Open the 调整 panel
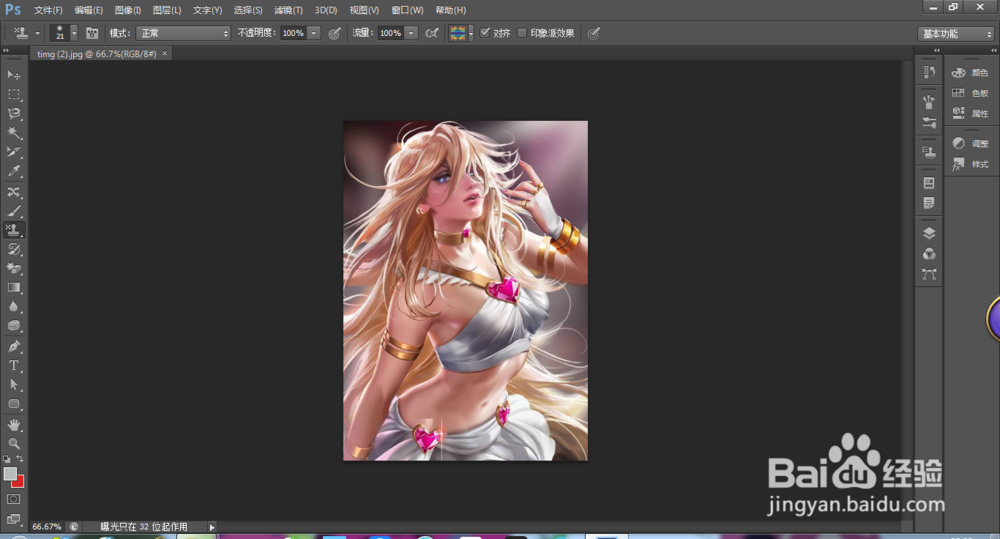The width and height of the screenshot is (1000, 539). point(970,144)
